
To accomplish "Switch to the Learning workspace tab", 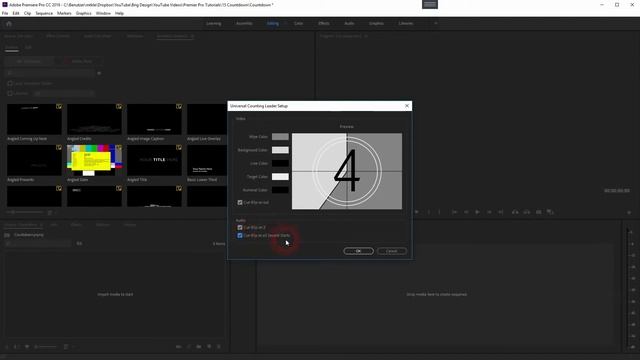I will tap(213, 23).
